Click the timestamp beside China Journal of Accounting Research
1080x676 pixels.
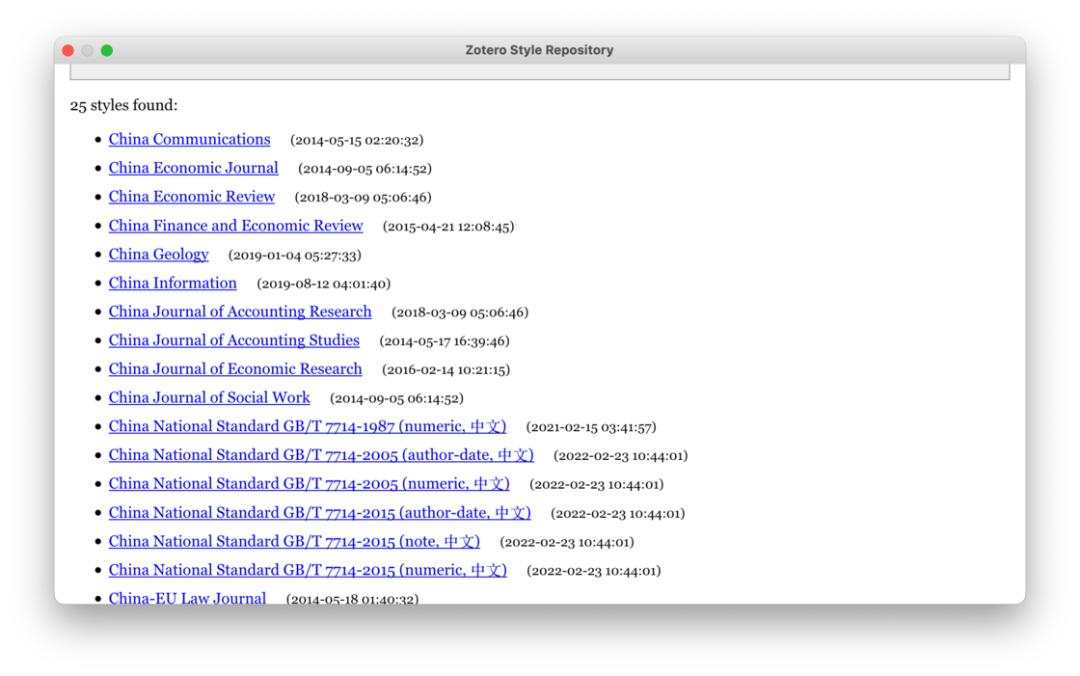coord(460,313)
